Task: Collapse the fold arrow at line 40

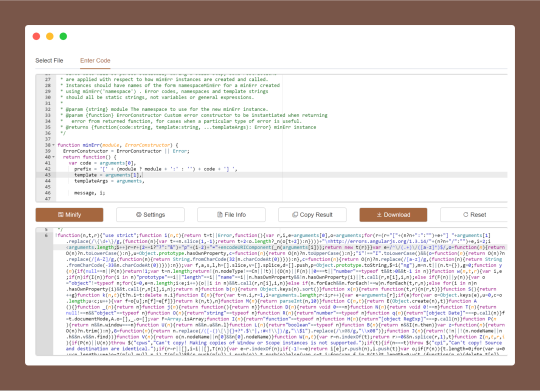Action: pyautogui.click(x=53, y=157)
